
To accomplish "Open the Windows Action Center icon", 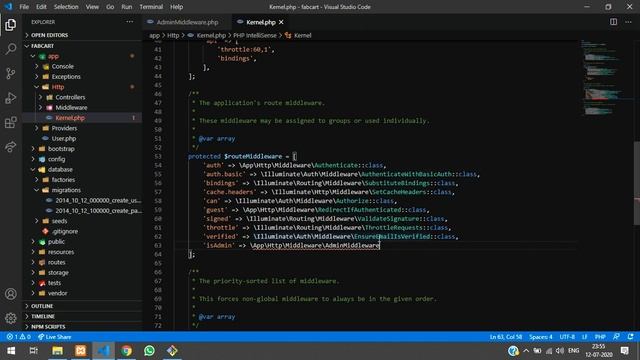I will pyautogui.click(x=624, y=351).
